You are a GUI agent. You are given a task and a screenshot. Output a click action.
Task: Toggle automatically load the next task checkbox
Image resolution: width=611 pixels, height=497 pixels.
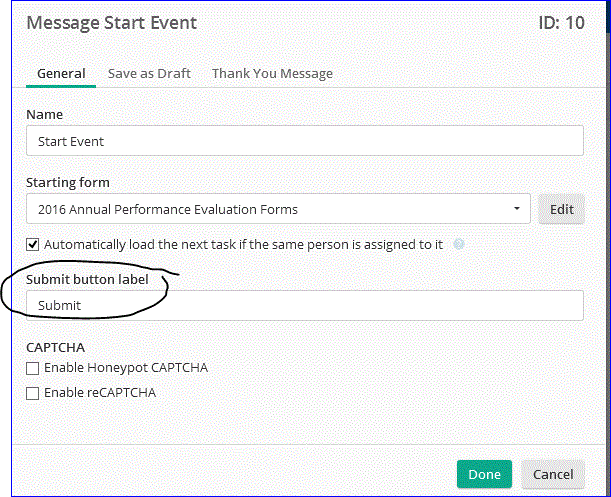[33, 244]
